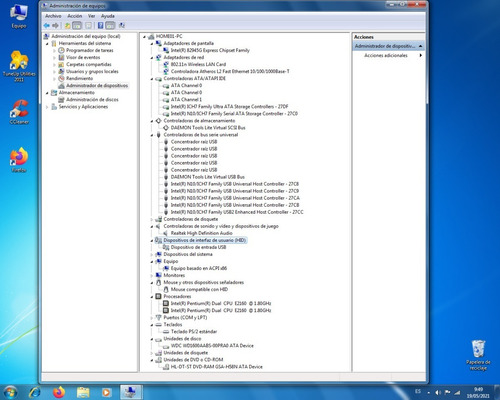This screenshot has height=400, width=500.
Task: Select Equipo basado en ACPI x86
Action: coord(199,268)
